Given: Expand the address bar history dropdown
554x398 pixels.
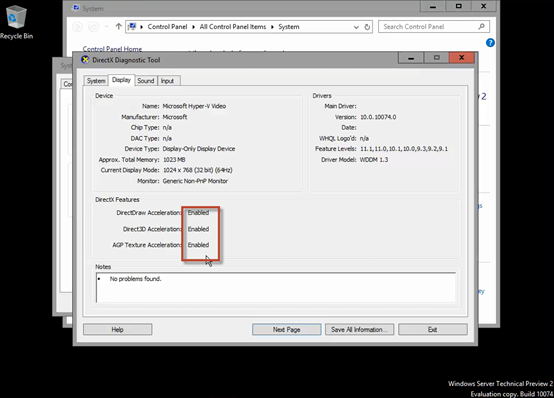Looking at the screenshot, I should point(356,27).
